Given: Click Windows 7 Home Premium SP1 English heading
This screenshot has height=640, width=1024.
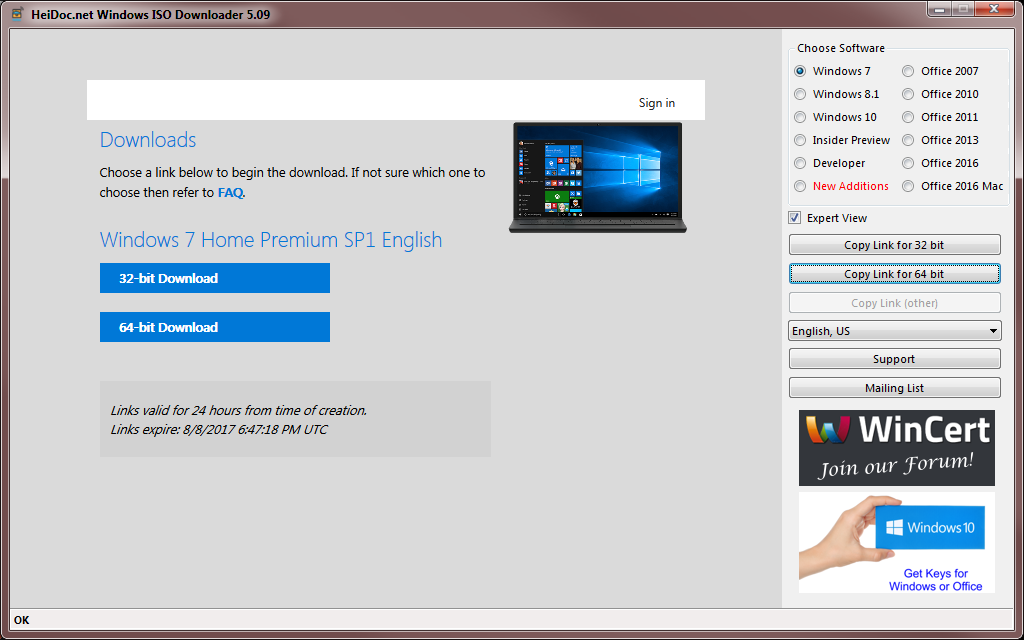Looking at the screenshot, I should click(x=271, y=240).
